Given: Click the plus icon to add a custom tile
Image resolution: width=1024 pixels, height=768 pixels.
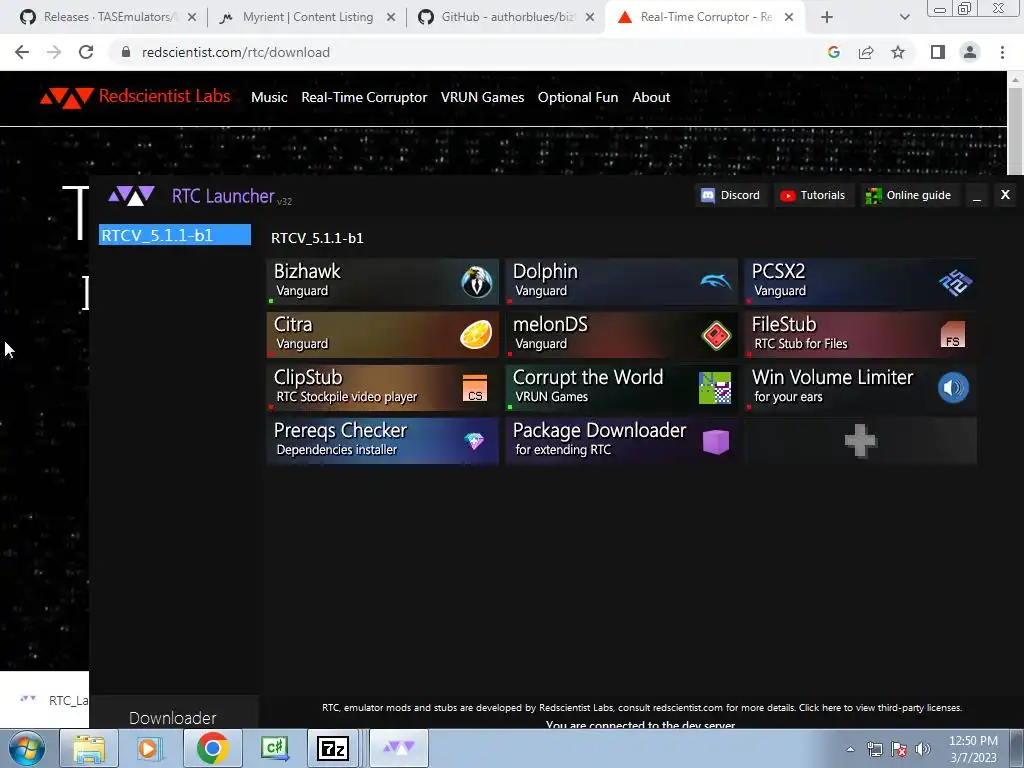Looking at the screenshot, I should 860,441.
